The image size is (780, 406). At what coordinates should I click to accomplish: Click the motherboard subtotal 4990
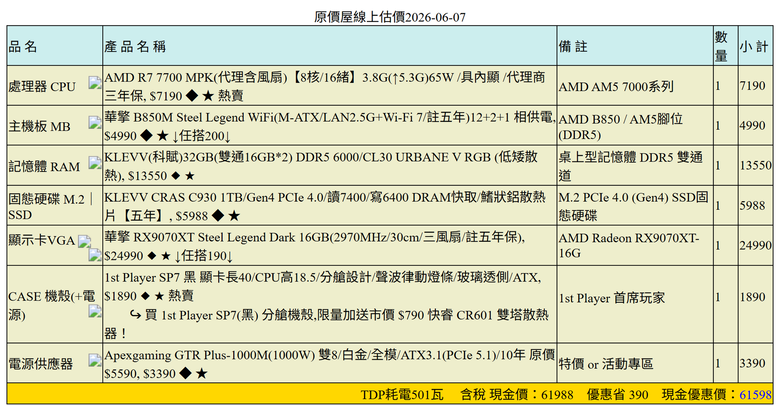pyautogui.click(x=752, y=125)
